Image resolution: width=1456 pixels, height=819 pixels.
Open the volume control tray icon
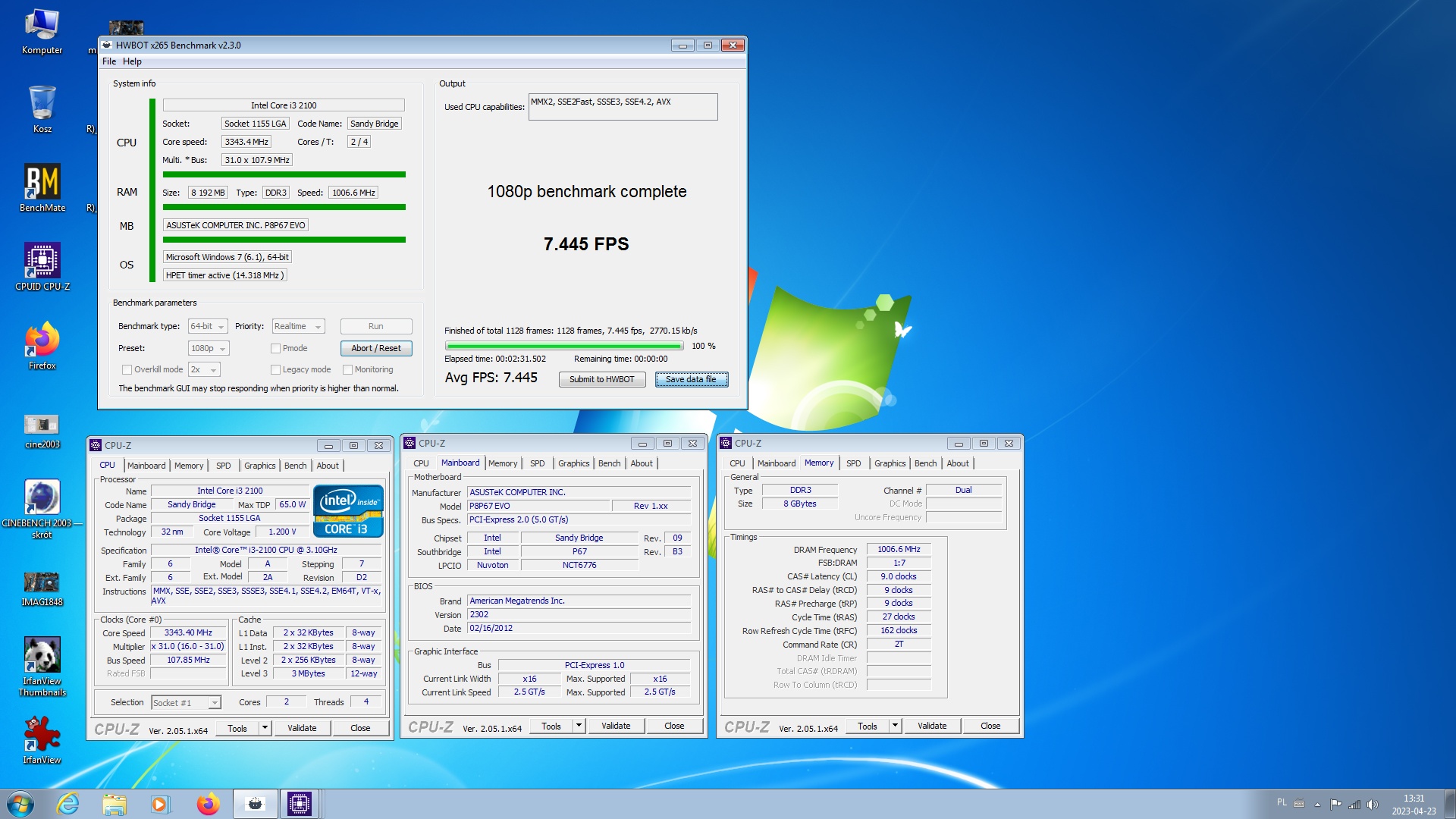[1373, 805]
